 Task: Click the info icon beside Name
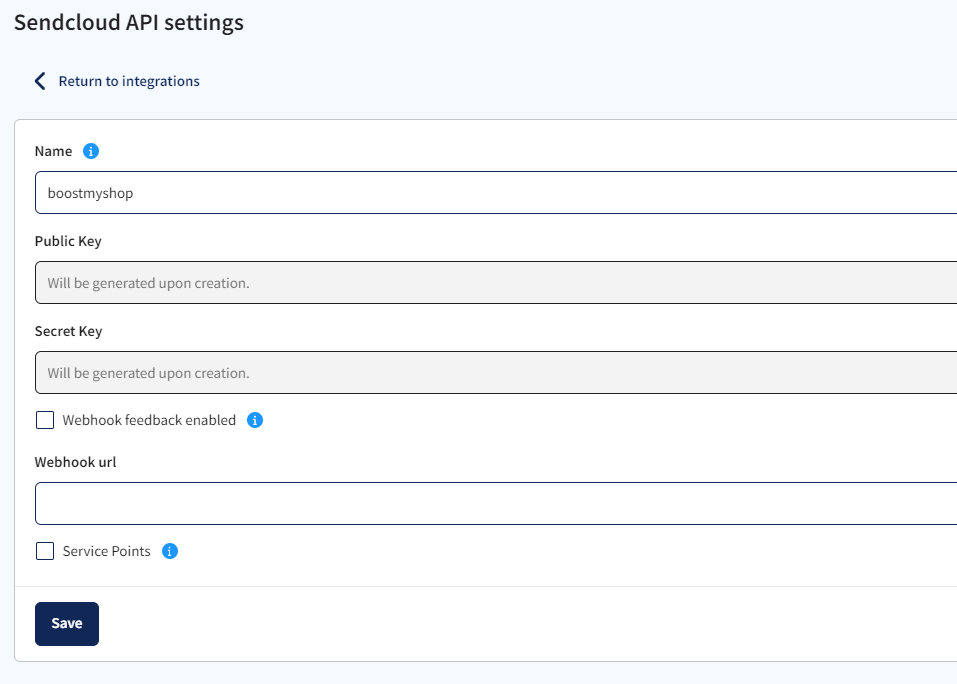click(91, 151)
